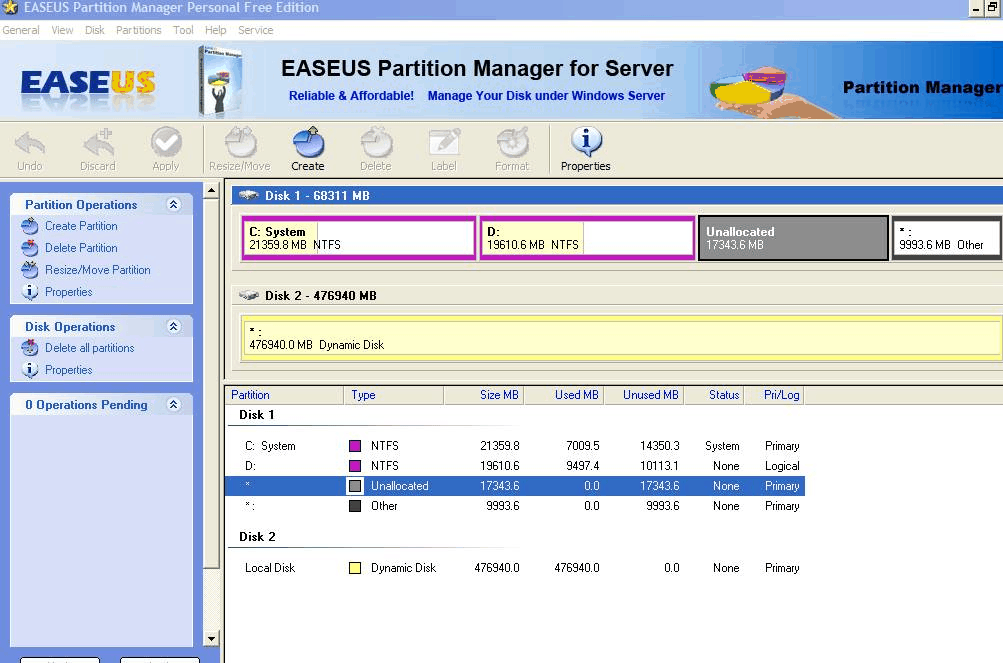The image size is (1003, 663).
Task: Sort by the Partition column header
Action: (285, 395)
